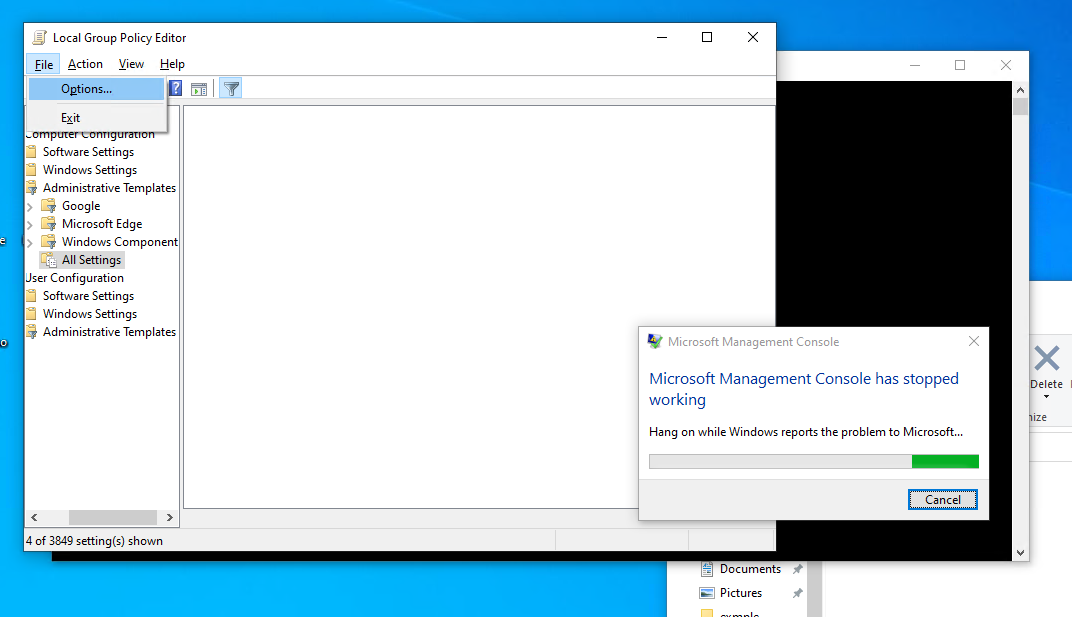
Task: Click the tree pane's horizontal scrollbar thumb
Action: [113, 518]
